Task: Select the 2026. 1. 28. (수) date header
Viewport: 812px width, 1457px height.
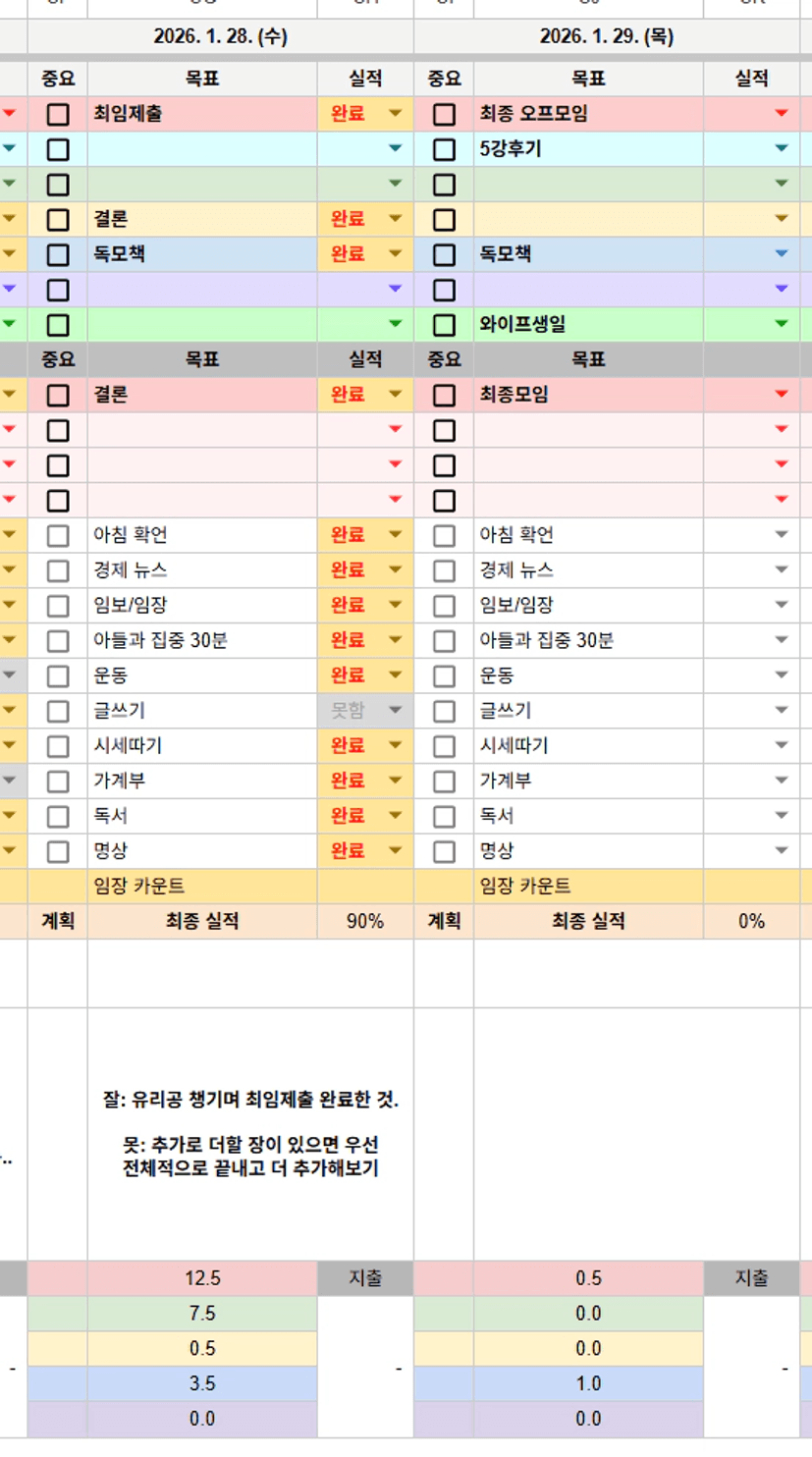Action: point(221,37)
